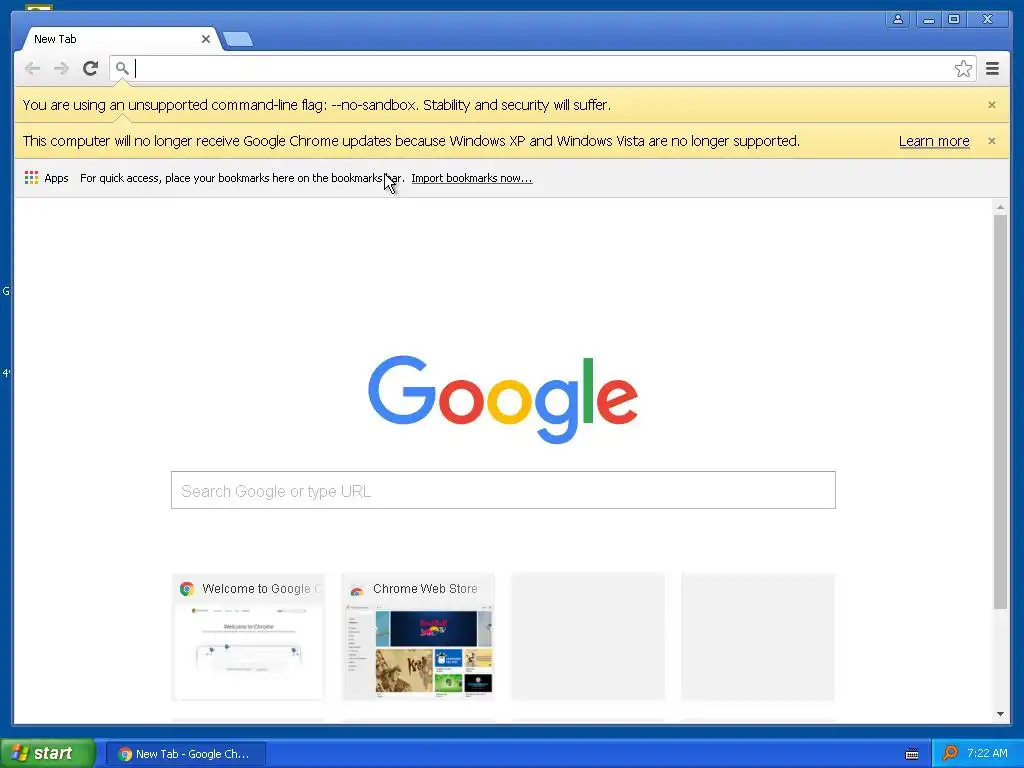Image resolution: width=1024 pixels, height=768 pixels.
Task: Click the Google logo
Action: tap(503, 398)
